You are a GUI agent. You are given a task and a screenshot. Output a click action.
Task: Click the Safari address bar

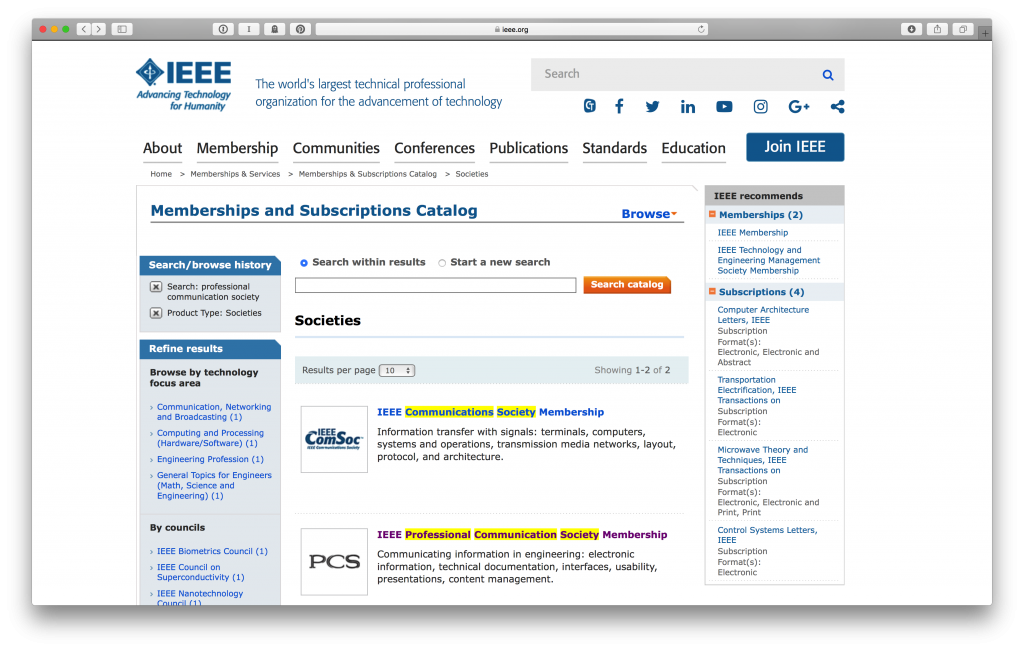(512, 29)
